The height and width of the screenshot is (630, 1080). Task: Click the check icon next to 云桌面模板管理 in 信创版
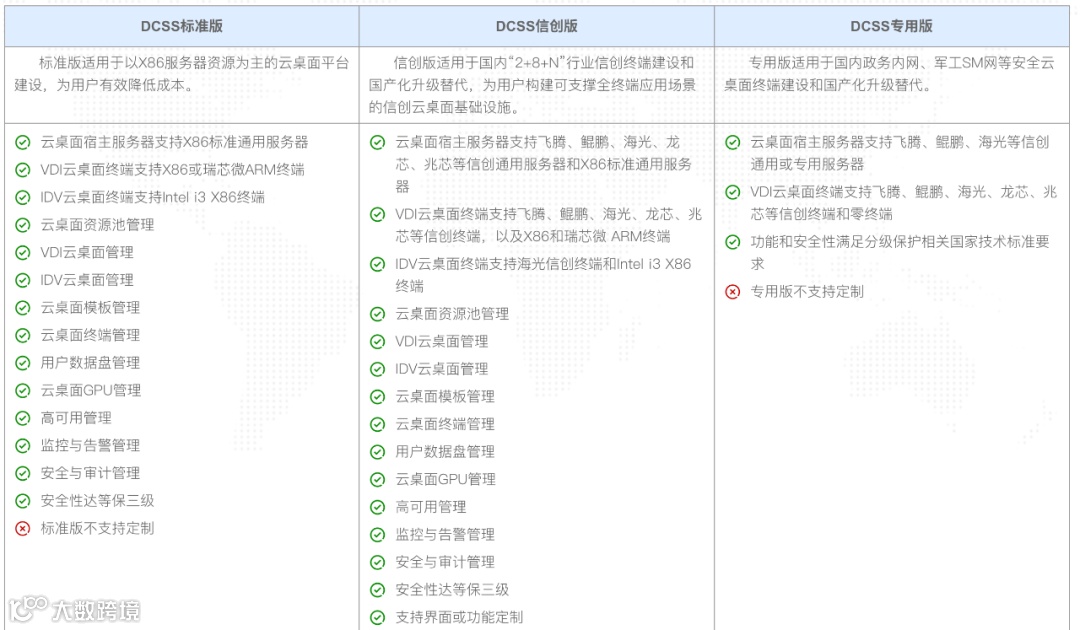coord(377,397)
